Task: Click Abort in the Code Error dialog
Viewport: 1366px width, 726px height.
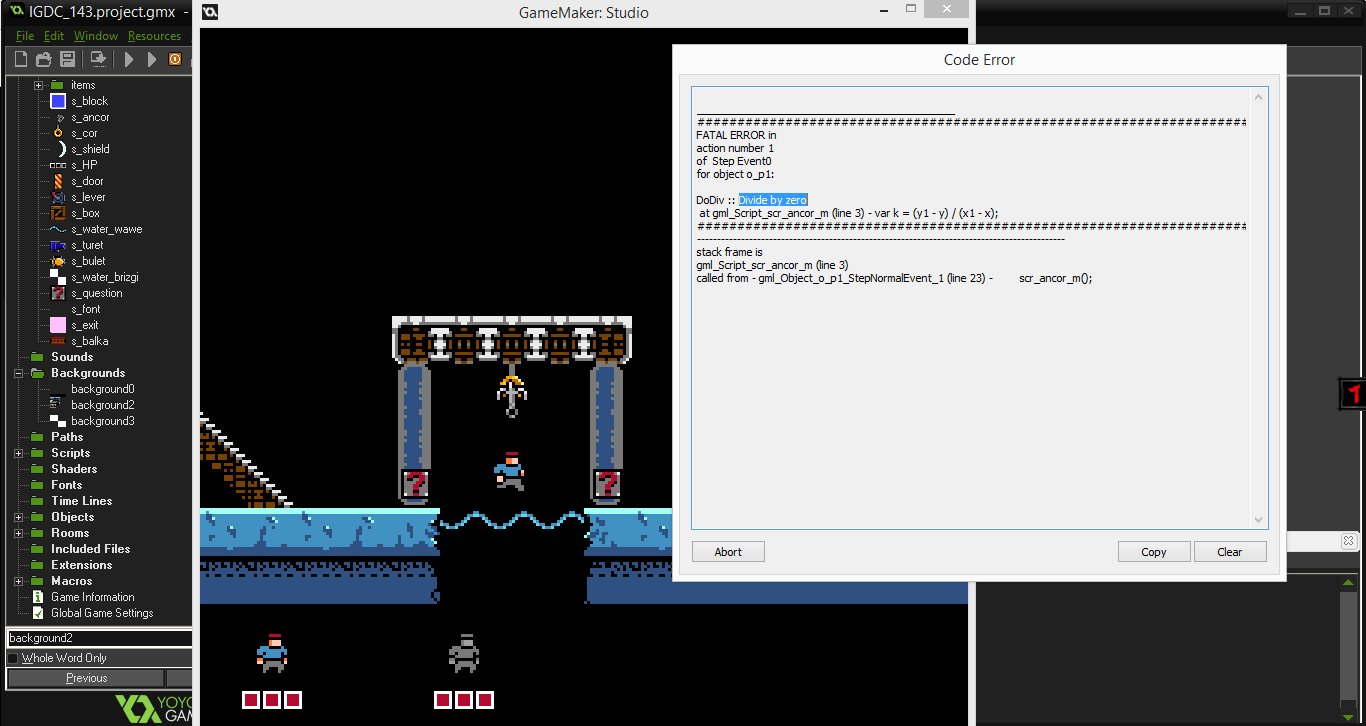Action: [728, 552]
